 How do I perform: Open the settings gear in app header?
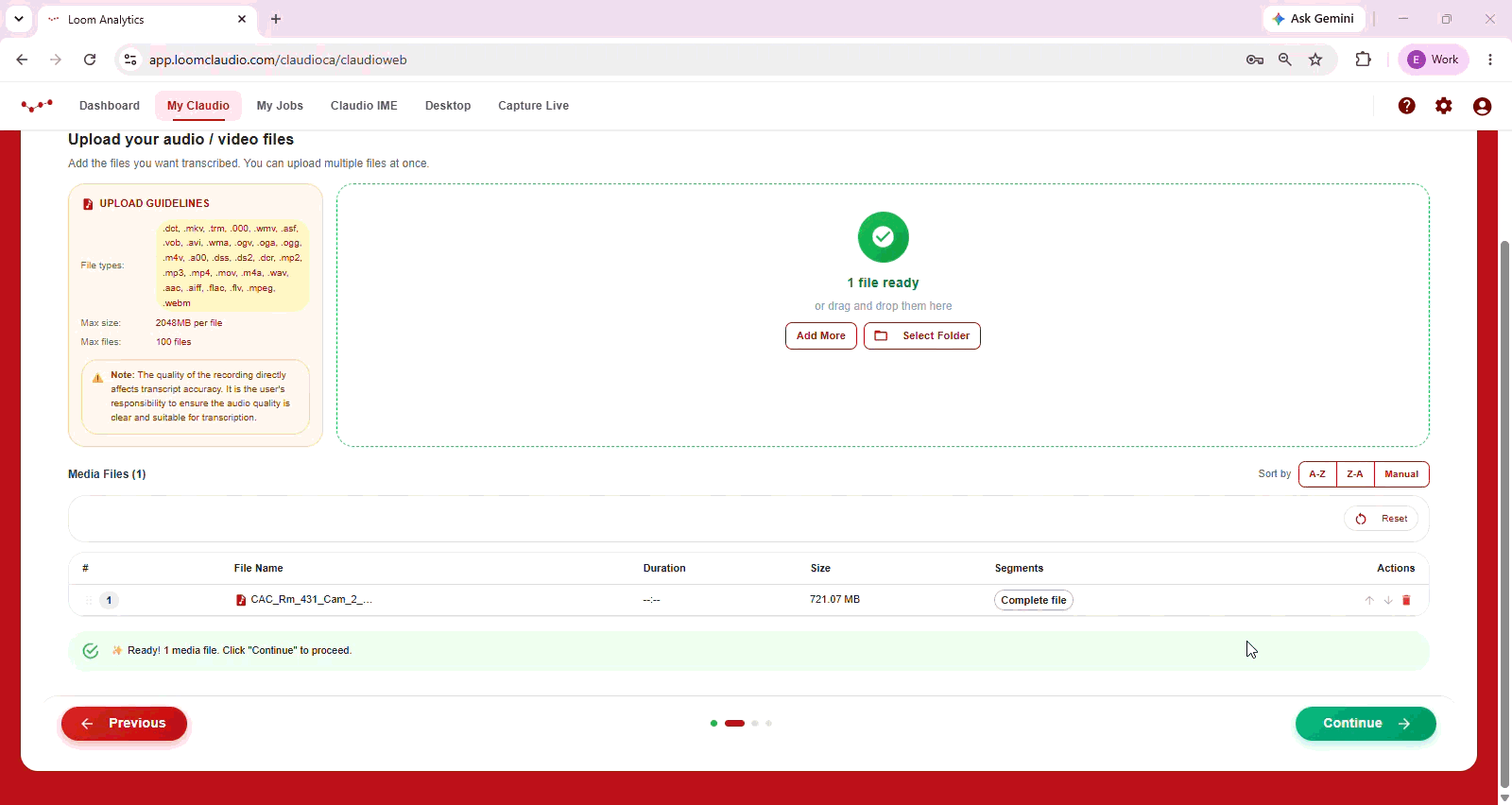(x=1444, y=106)
